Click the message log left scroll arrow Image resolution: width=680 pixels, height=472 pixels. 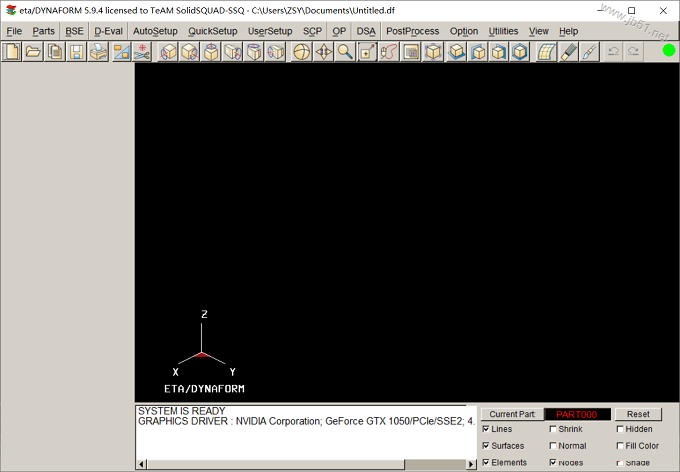(x=141, y=464)
